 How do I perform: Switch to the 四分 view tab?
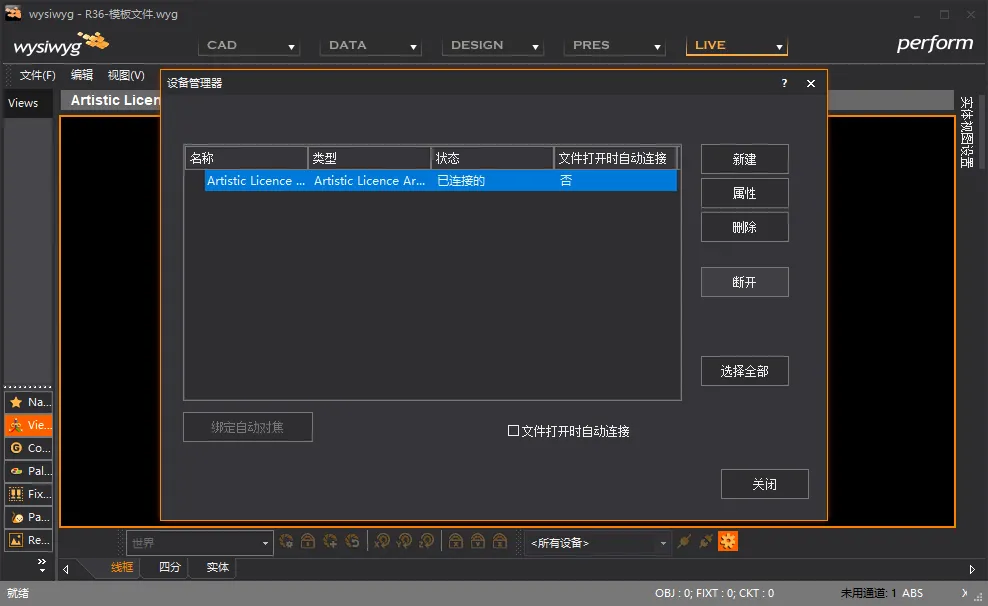point(169,567)
